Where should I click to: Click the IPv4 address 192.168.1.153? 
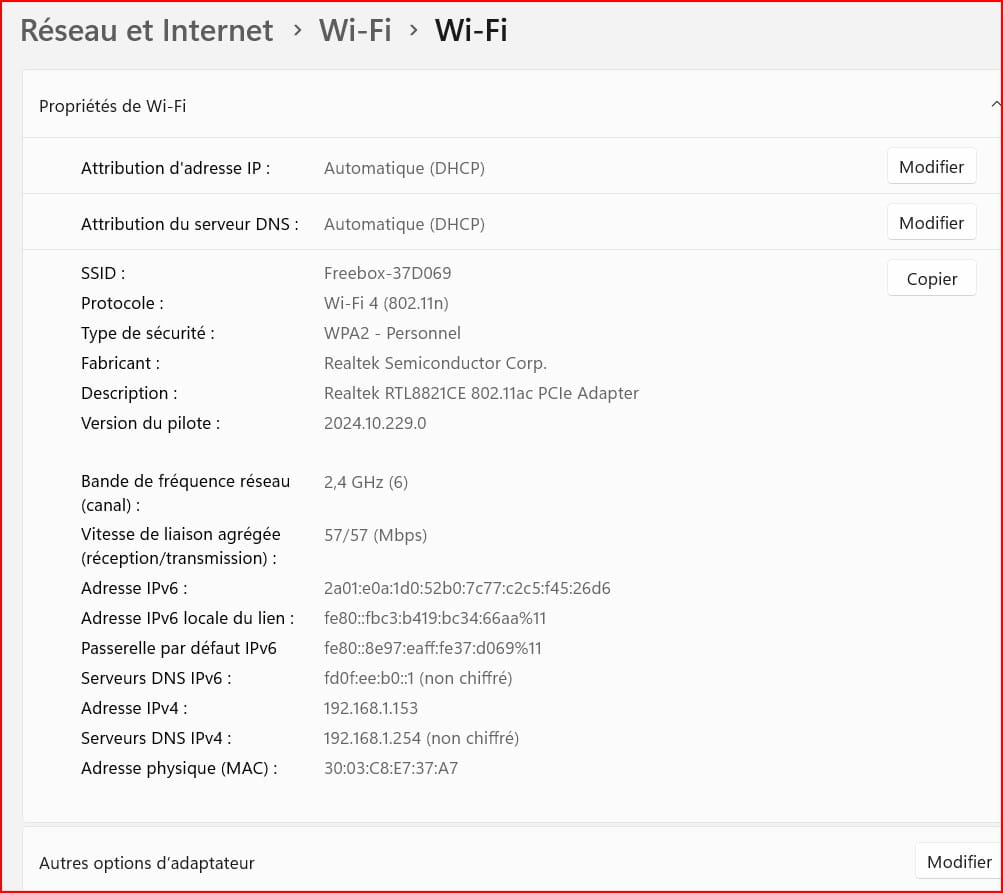pos(371,708)
